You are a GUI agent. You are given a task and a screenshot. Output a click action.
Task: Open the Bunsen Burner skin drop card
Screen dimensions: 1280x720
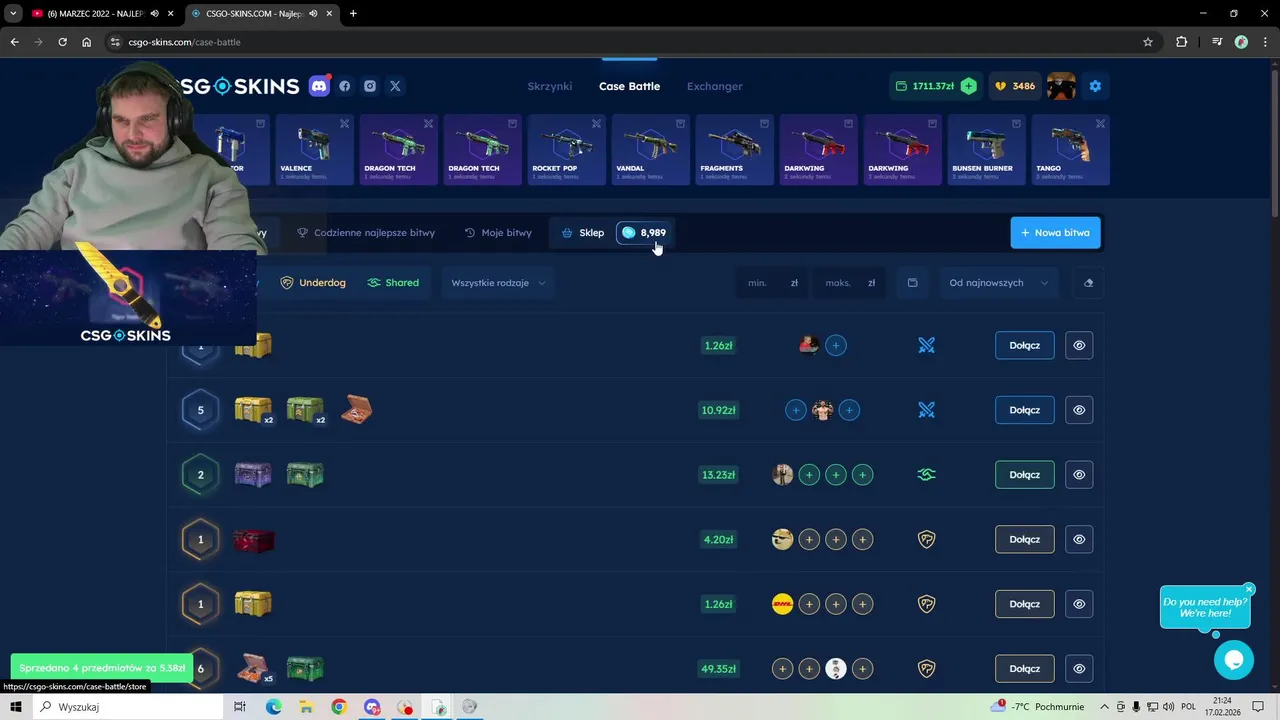coord(985,150)
